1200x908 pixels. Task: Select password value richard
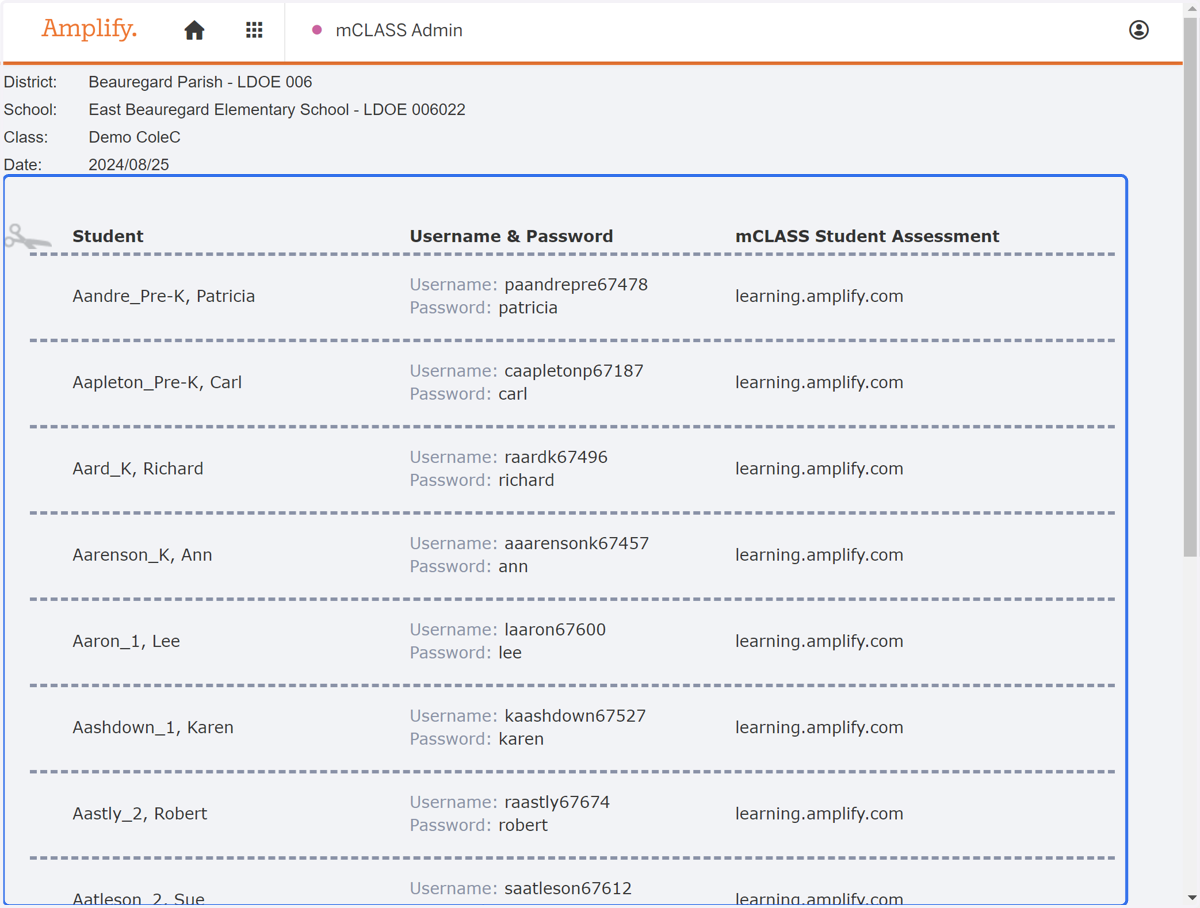click(x=526, y=480)
